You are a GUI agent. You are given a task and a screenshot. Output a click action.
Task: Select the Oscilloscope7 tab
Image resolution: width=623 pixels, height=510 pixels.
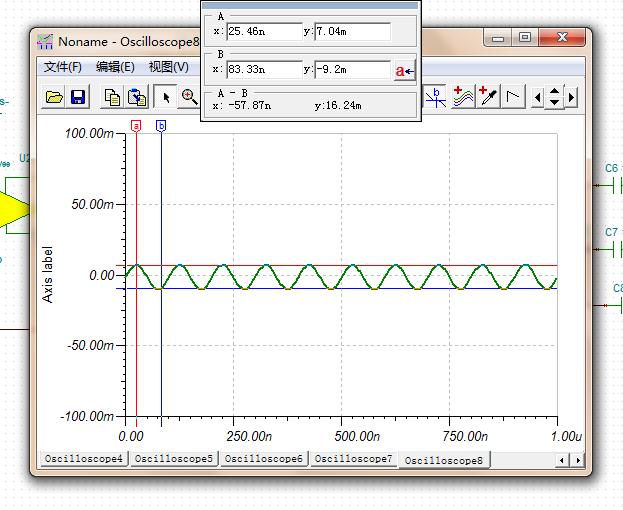pyautogui.click(x=353, y=459)
